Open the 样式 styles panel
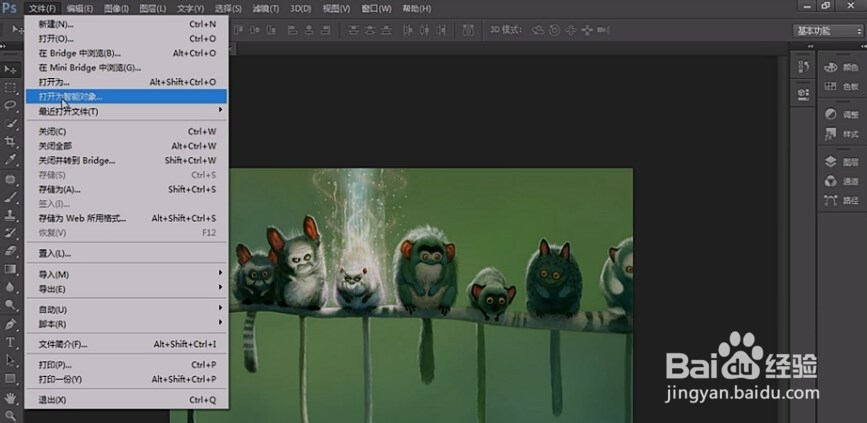867x423 pixels. coord(841,134)
